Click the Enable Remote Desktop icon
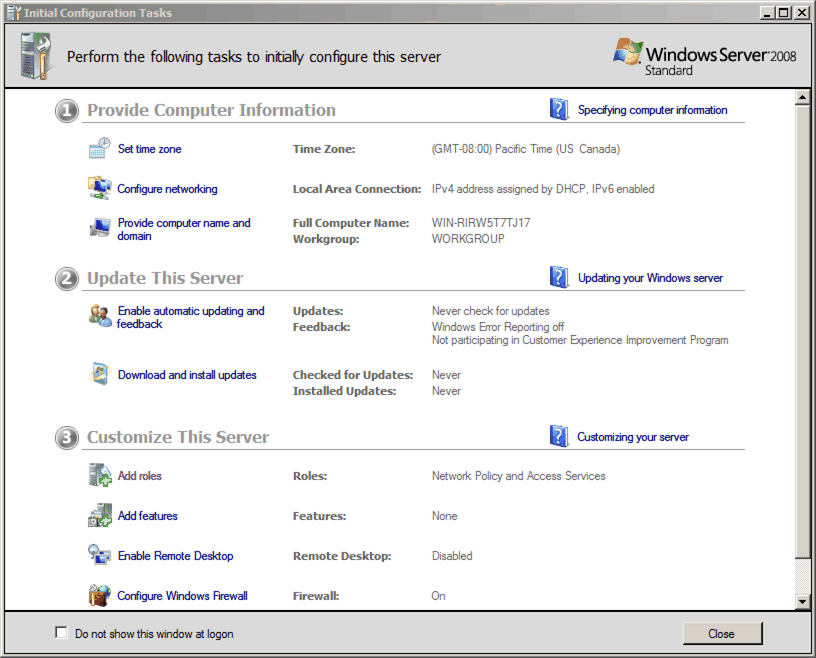Screen dimensions: 816x658 click(x=99, y=554)
